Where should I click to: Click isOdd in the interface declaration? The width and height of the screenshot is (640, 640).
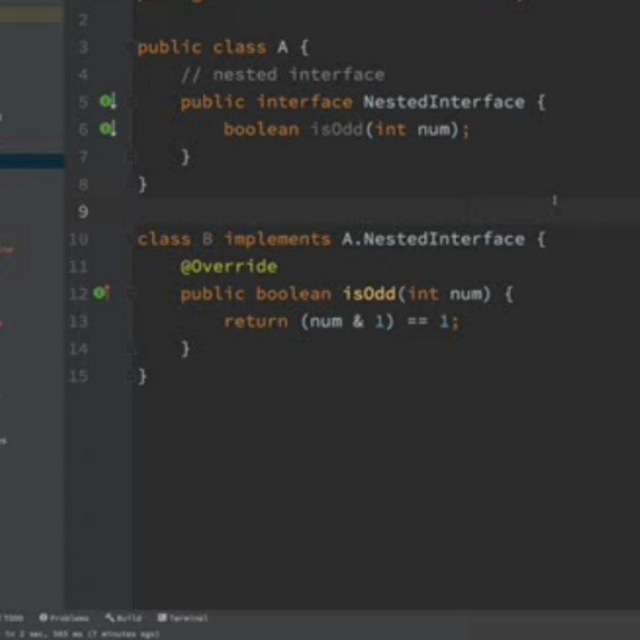point(336,129)
